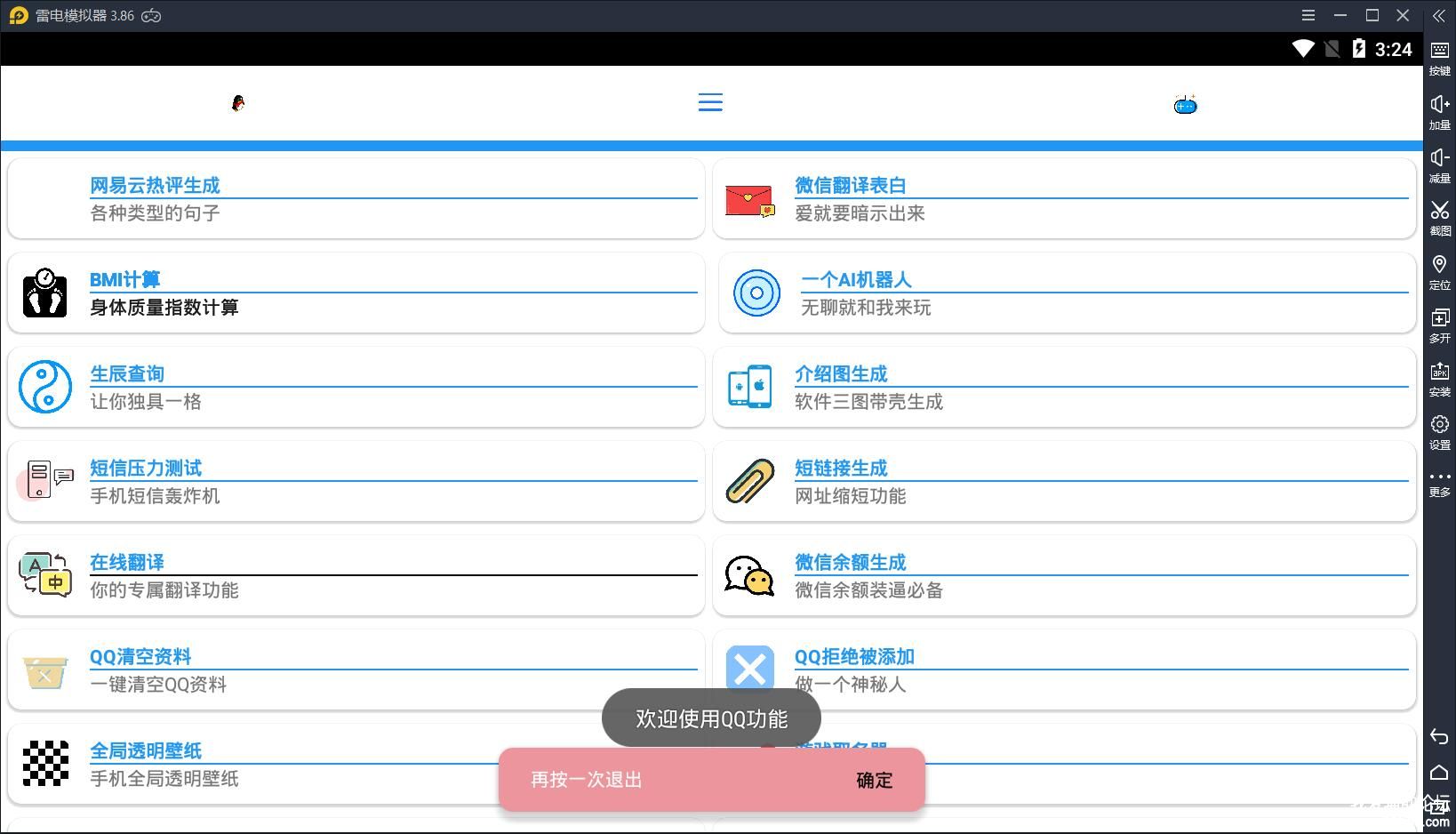Click the paperclip icon for 短链接生成
Image resolution: width=1456 pixels, height=834 pixels.
(x=749, y=481)
